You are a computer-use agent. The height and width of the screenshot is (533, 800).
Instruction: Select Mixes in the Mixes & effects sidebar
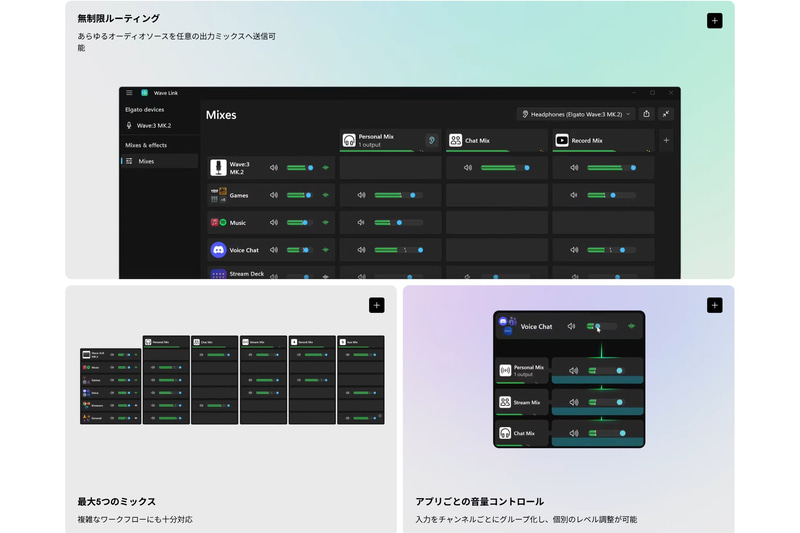tap(160, 161)
